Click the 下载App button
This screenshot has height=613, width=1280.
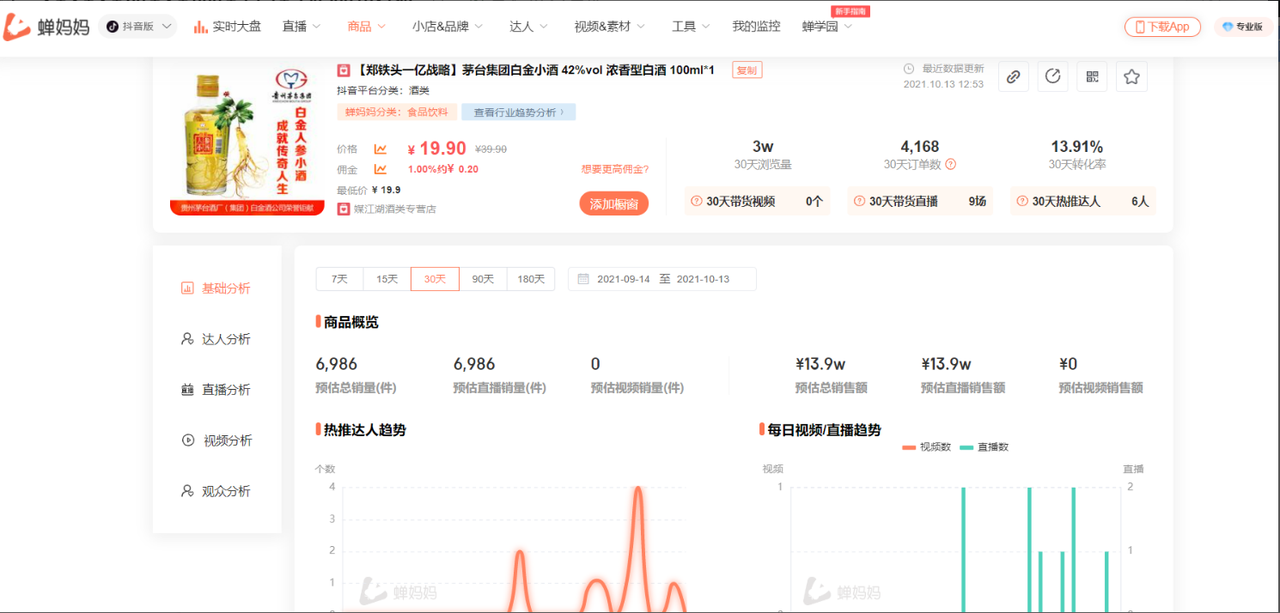point(1163,27)
